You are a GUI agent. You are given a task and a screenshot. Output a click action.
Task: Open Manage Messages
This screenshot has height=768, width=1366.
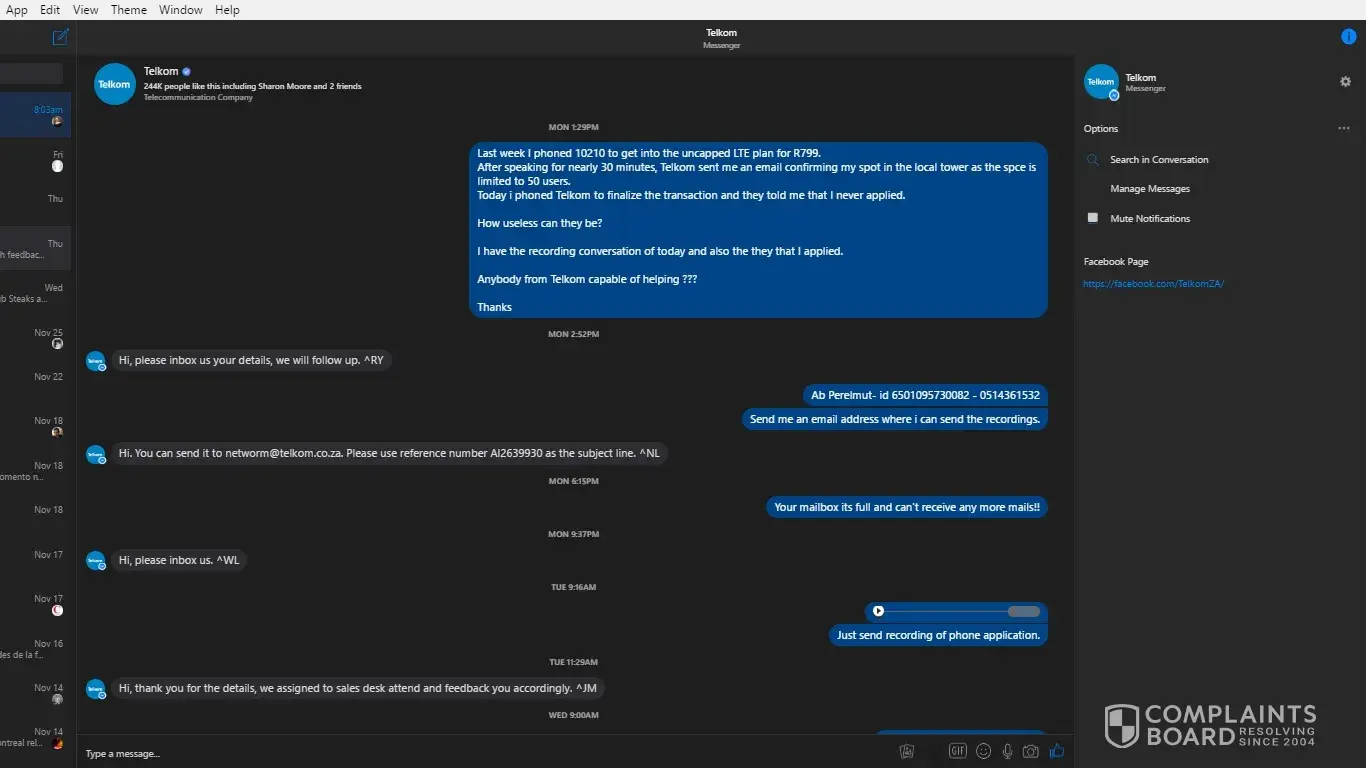1150,189
